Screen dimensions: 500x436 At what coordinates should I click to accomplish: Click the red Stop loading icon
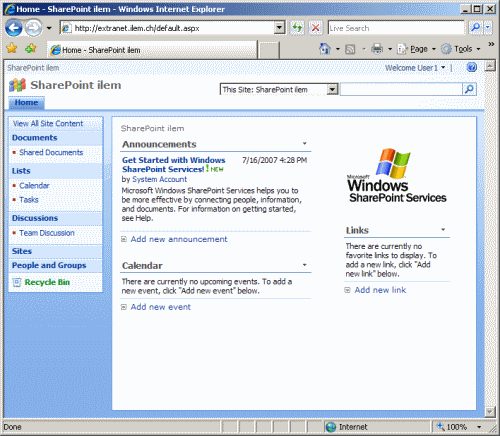pyautogui.click(x=315, y=28)
